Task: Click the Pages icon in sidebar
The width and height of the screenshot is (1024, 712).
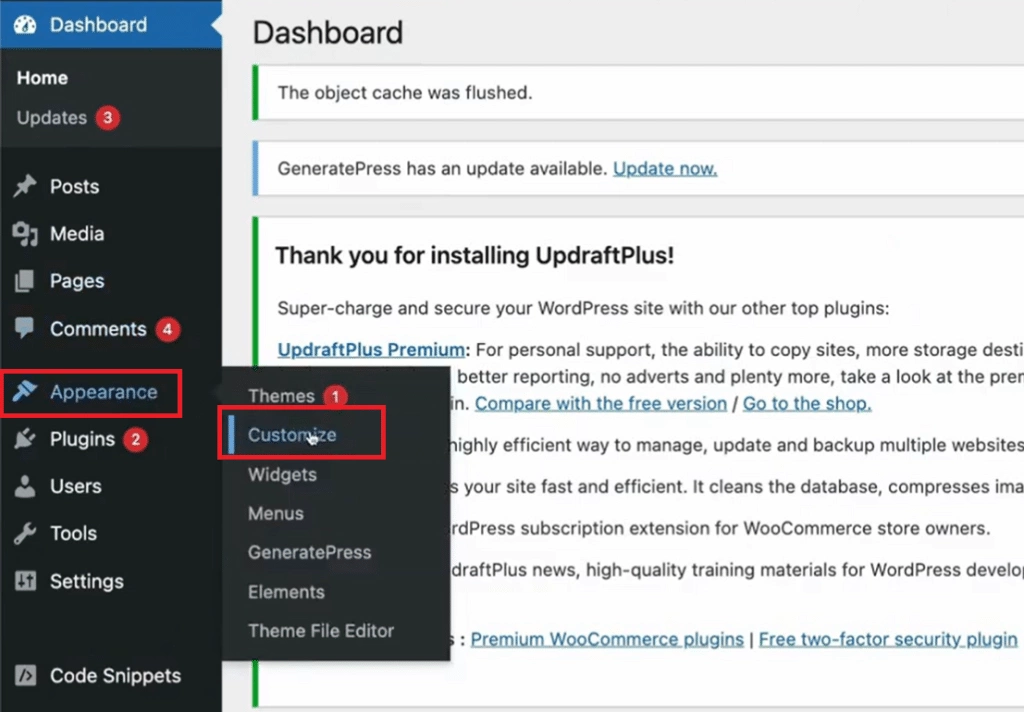Action: (25, 281)
